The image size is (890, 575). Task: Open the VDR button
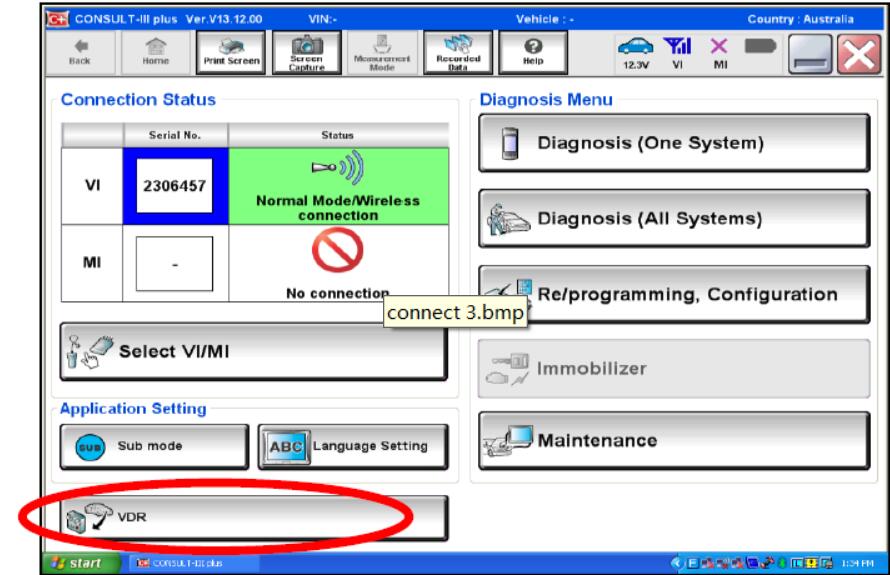tap(254, 517)
